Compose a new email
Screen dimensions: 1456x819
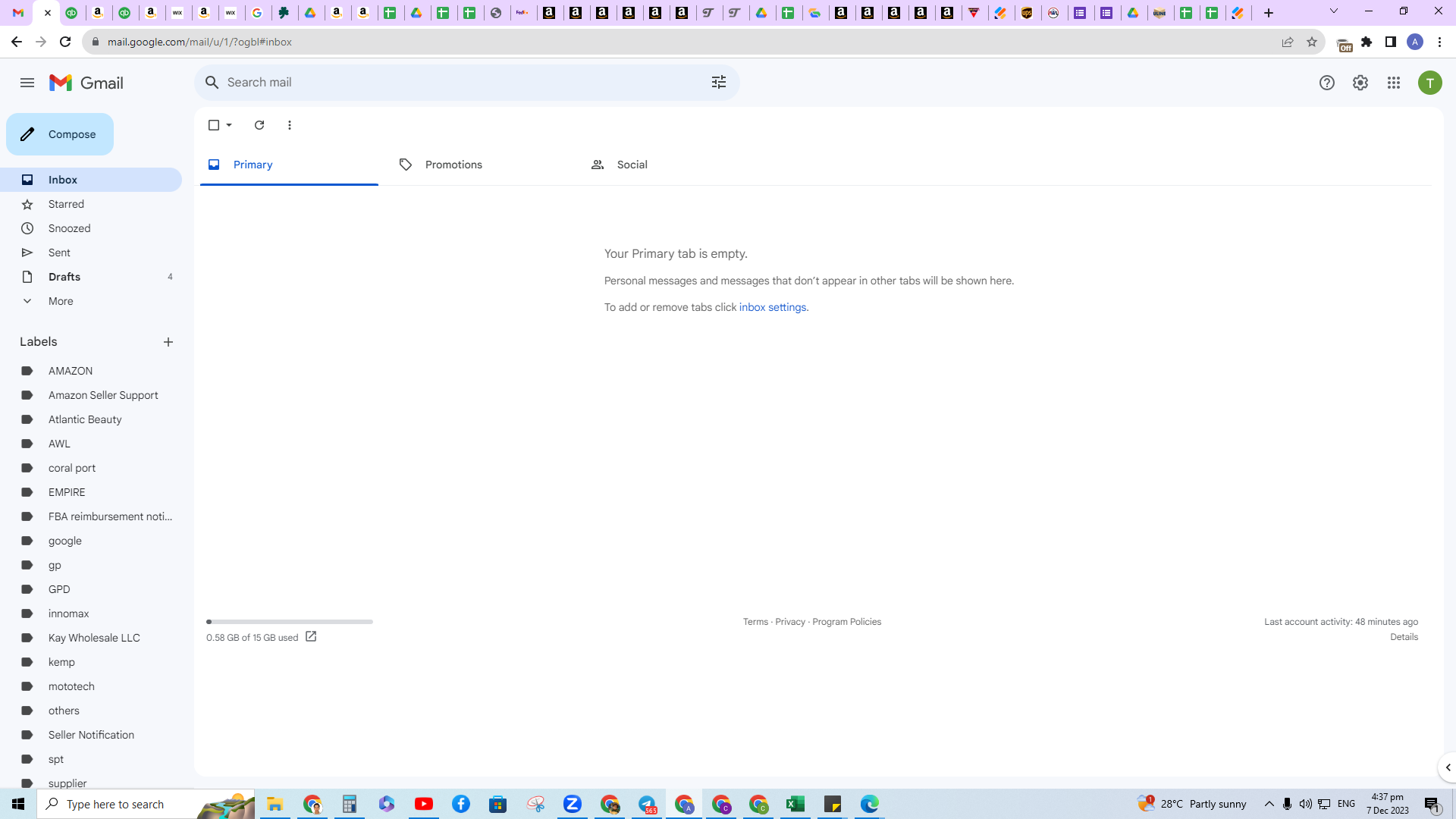(x=60, y=134)
